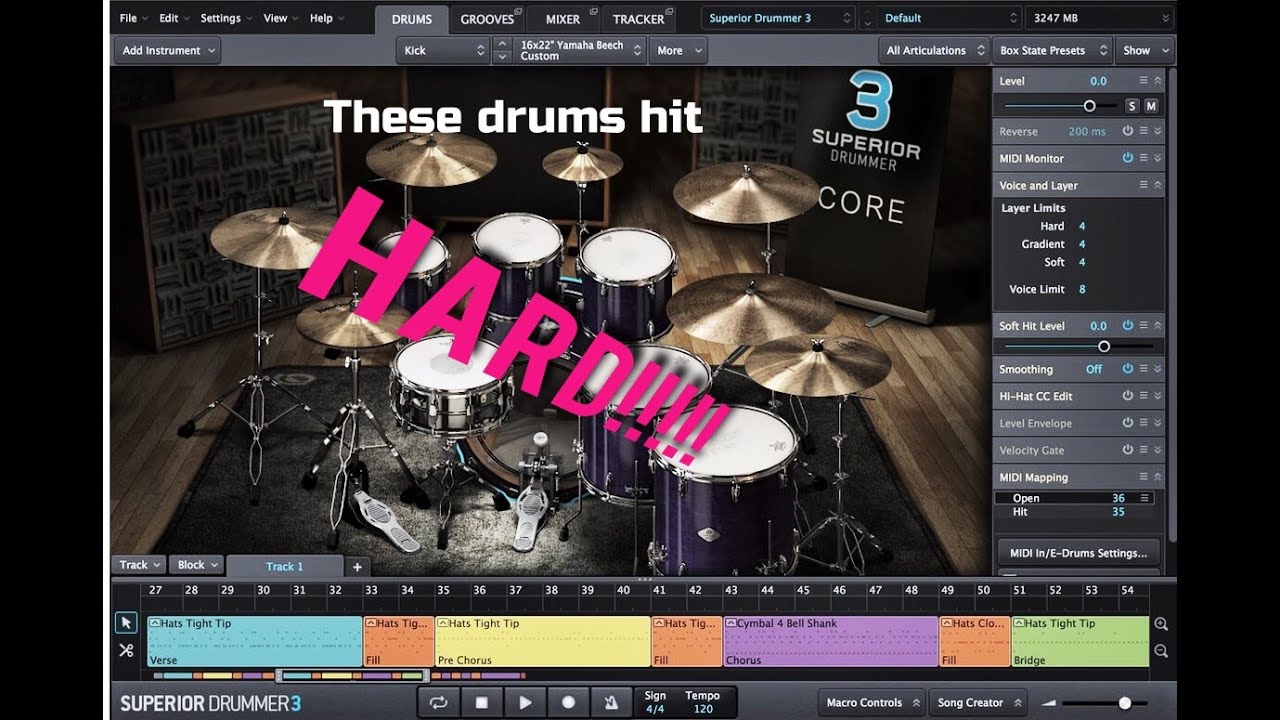
Task: Click the Level slider handle
Action: pos(1089,106)
